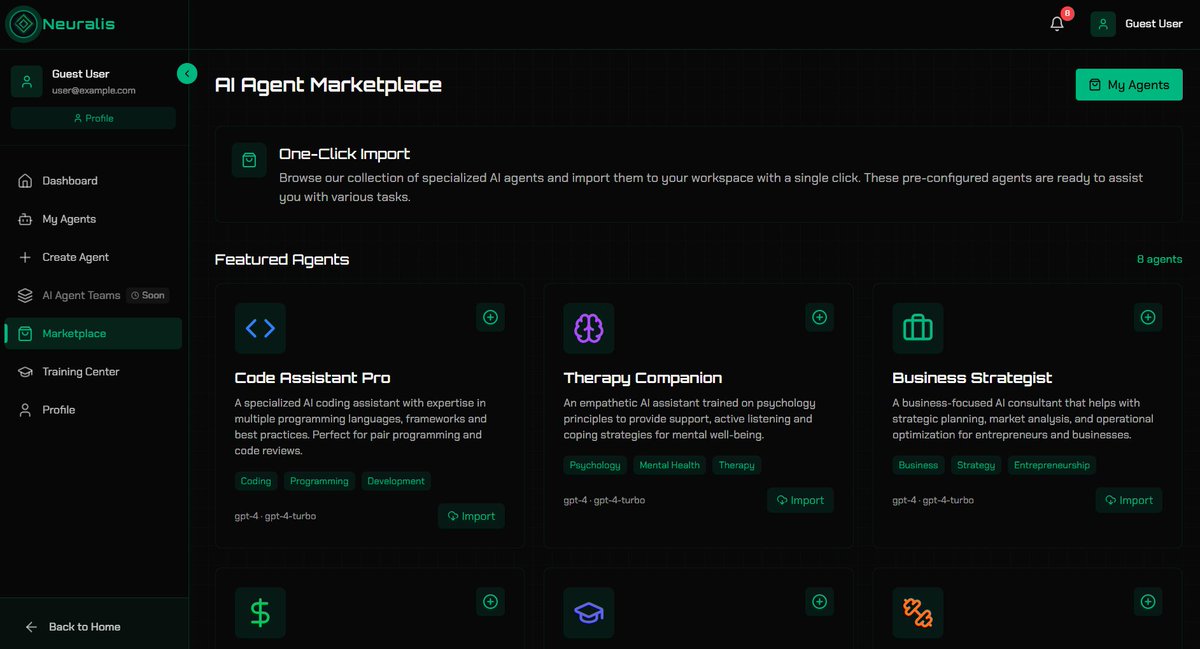Collapse the sidebar with the green chevron
Viewport: 1200px width, 649px height.
187,73
